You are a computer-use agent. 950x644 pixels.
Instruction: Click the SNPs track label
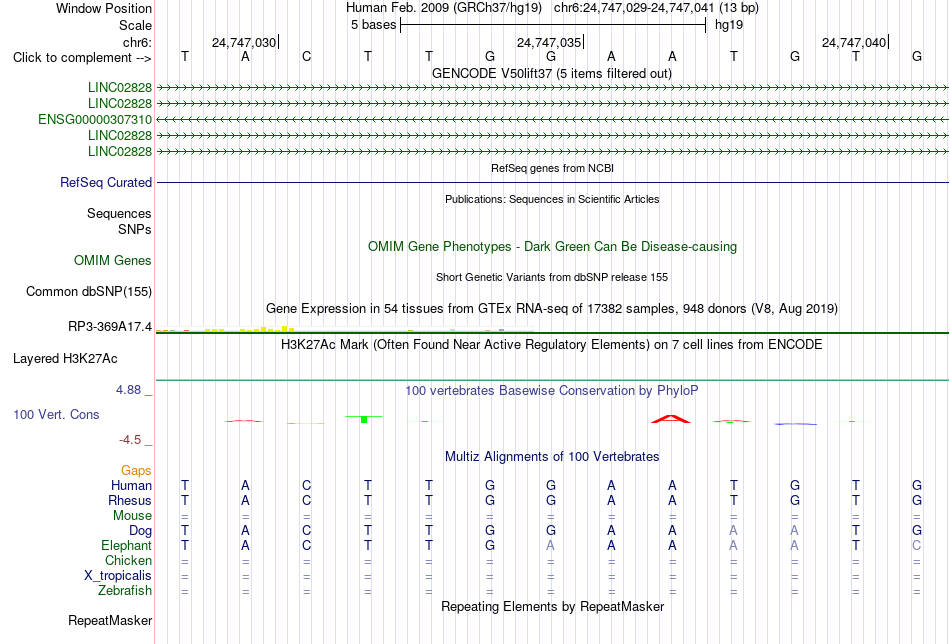(x=135, y=230)
